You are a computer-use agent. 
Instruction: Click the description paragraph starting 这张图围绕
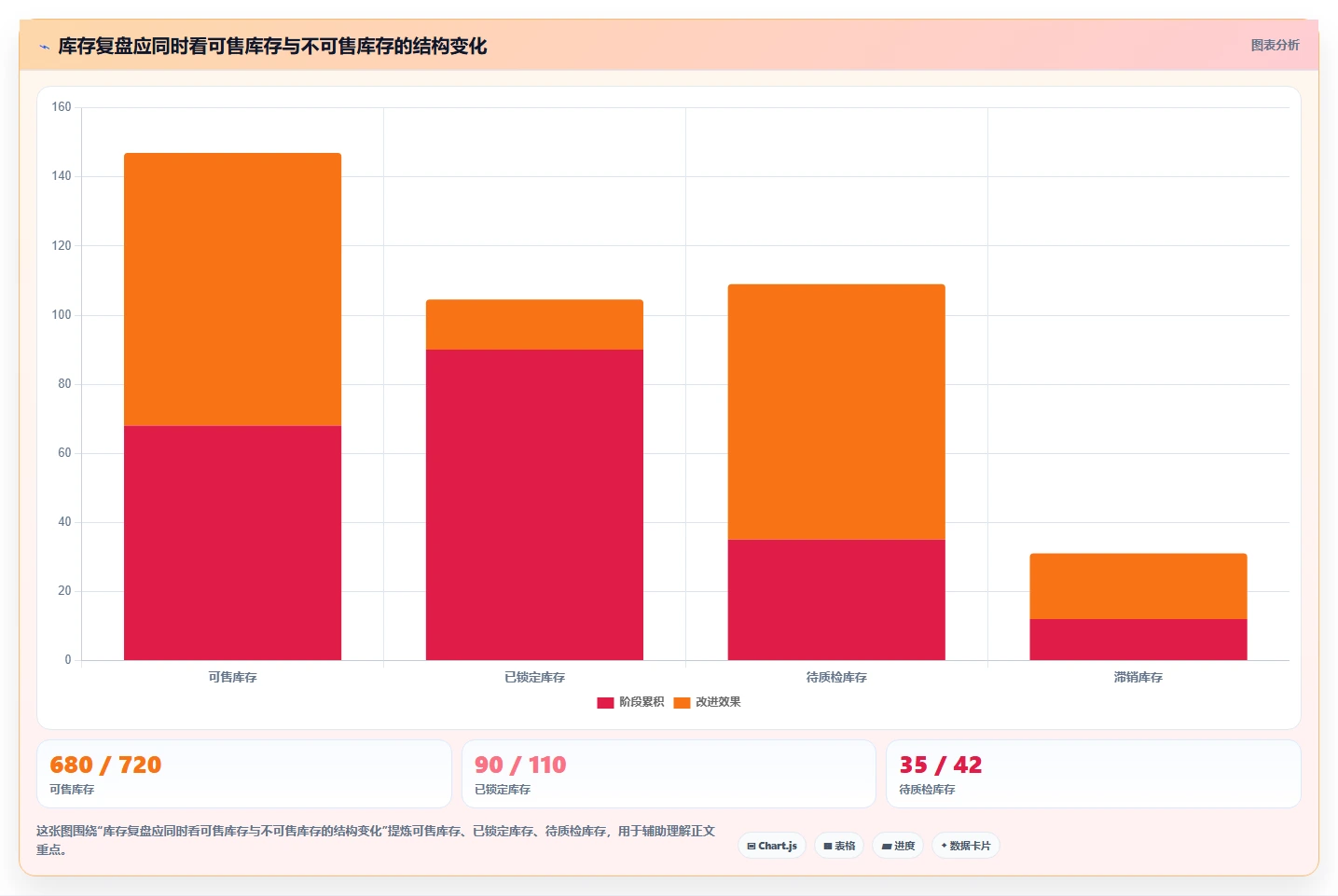376,840
